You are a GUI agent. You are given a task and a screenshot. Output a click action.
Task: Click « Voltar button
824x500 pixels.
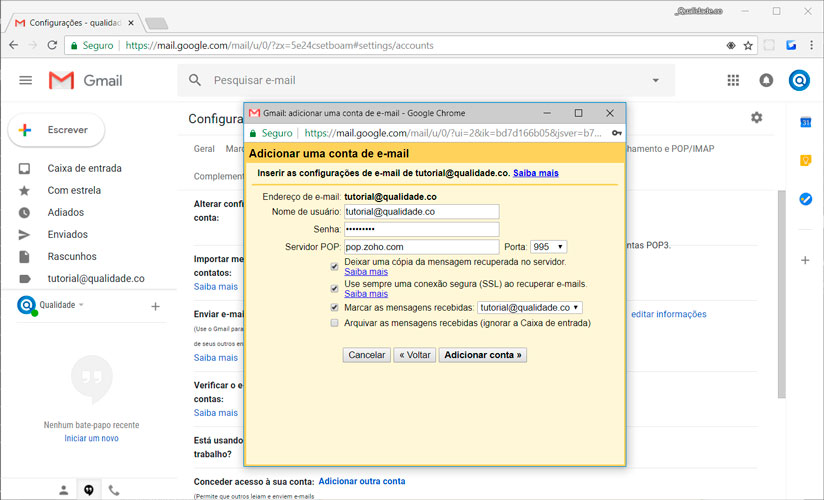pos(415,355)
